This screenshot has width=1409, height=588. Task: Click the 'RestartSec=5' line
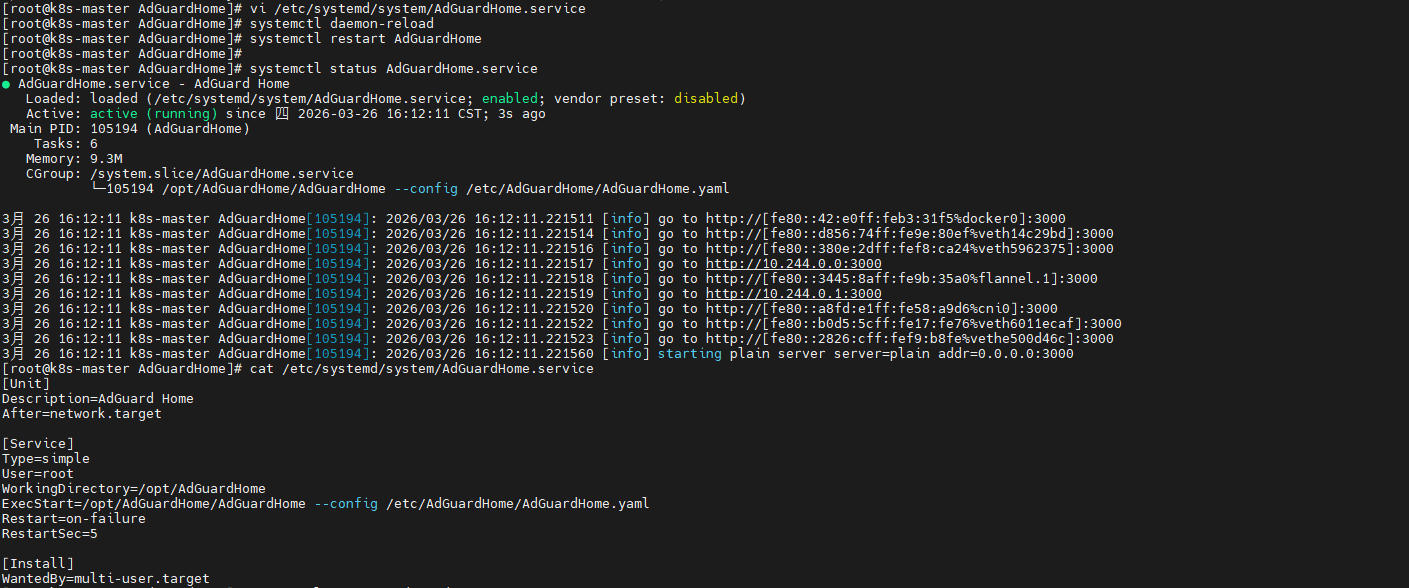click(50, 534)
